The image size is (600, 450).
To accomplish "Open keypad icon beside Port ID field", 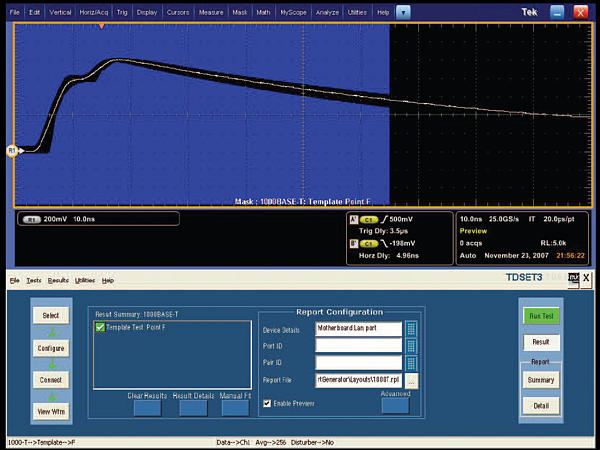I will [411, 345].
